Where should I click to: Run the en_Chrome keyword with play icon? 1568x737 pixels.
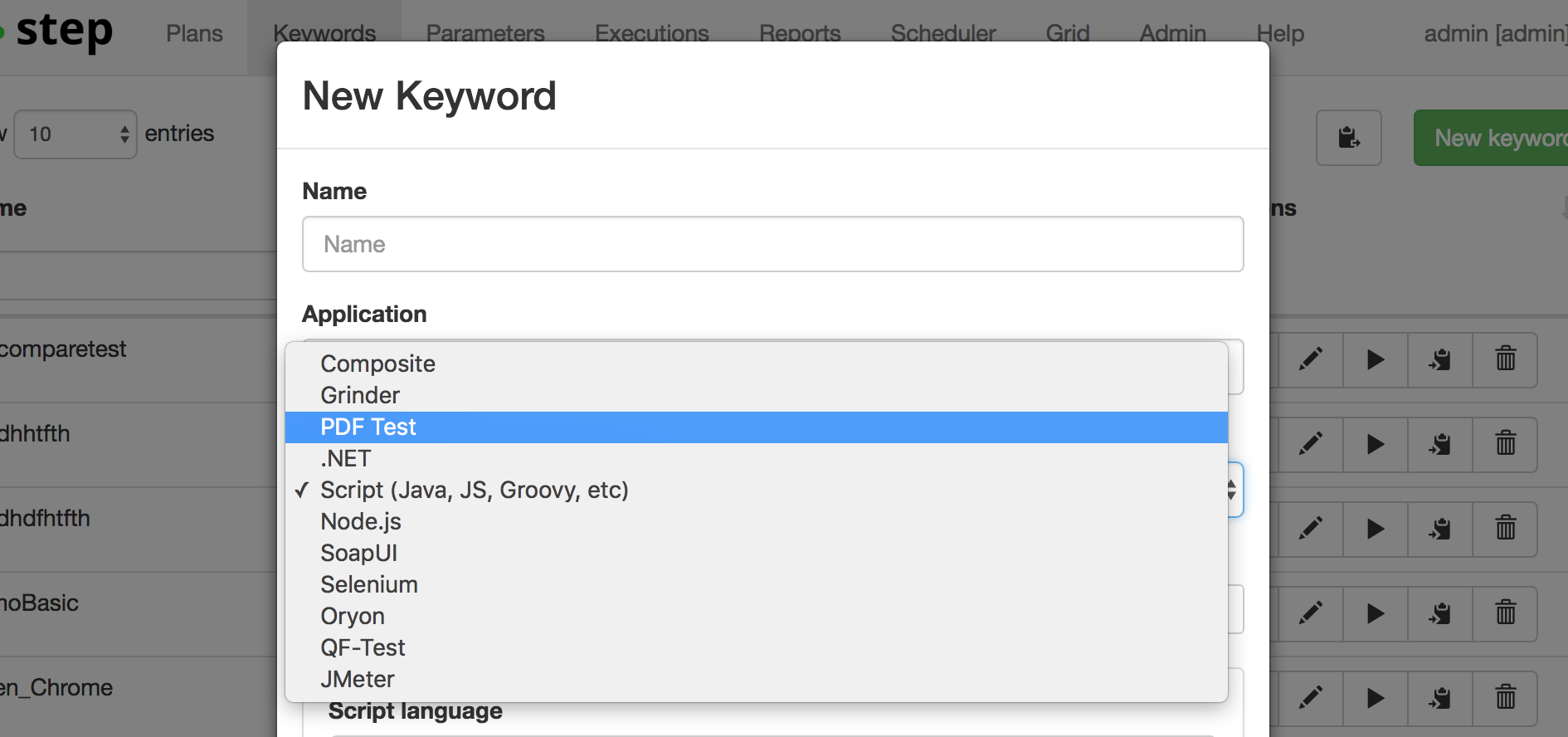click(x=1376, y=698)
